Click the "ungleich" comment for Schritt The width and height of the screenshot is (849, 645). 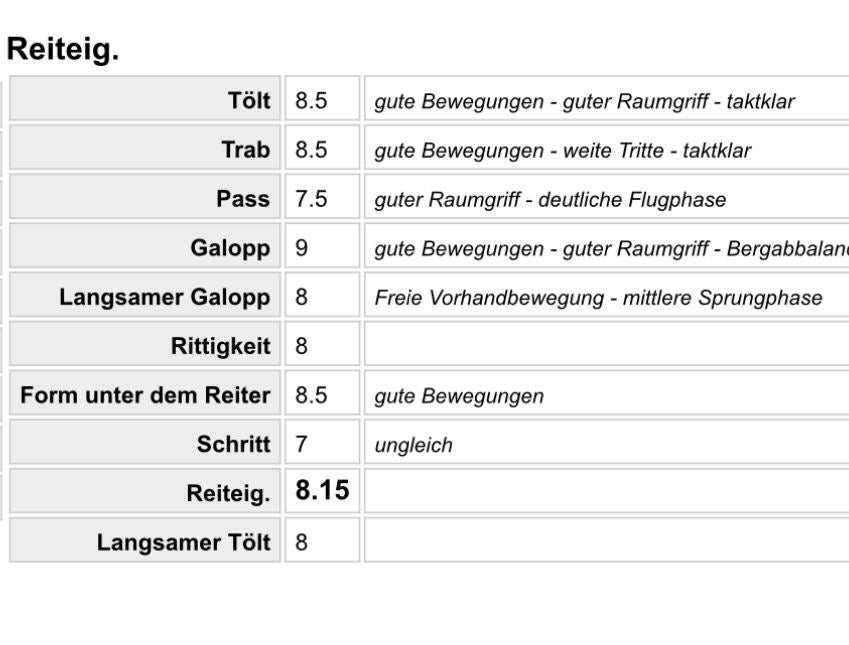click(413, 445)
